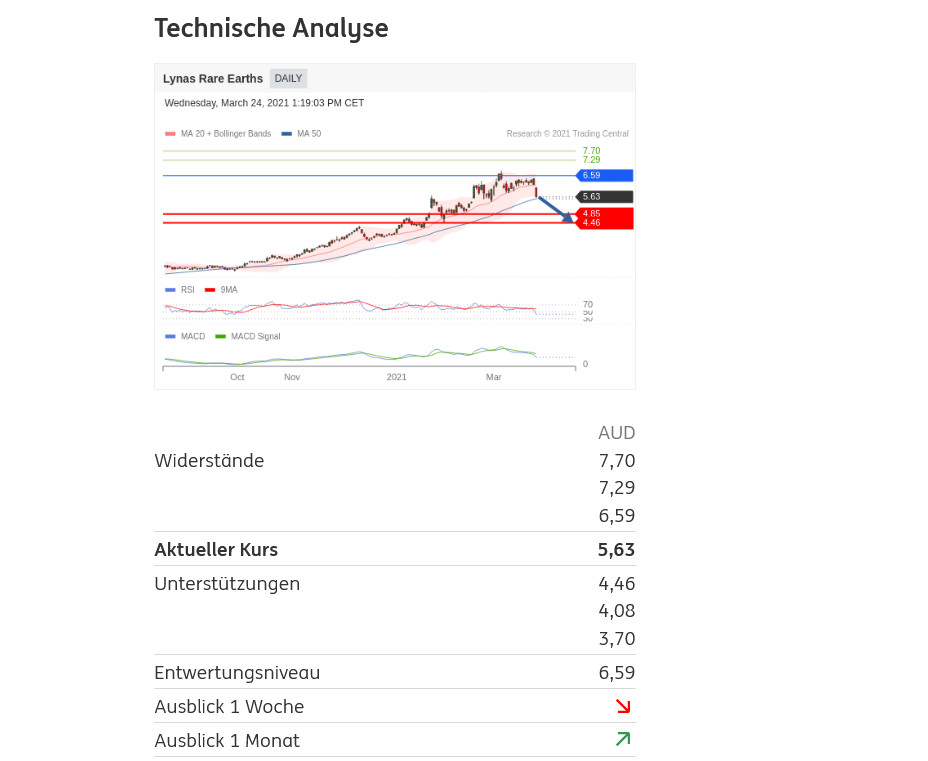
Task: Click the Widerstände label in the table
Action: 209,461
